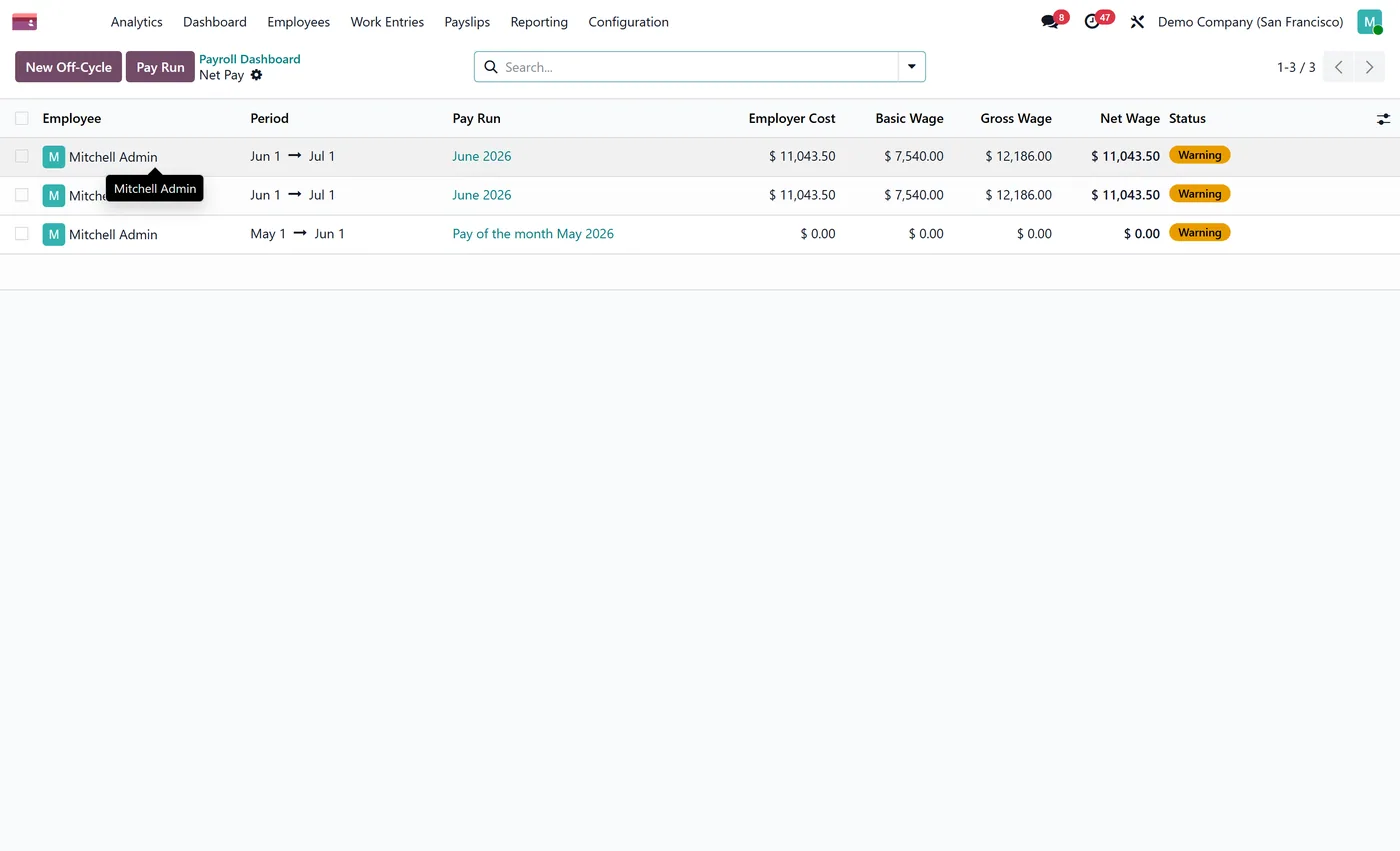The image size is (1400, 851).
Task: Open Pay of the month May 2026 link
Action: point(533,234)
